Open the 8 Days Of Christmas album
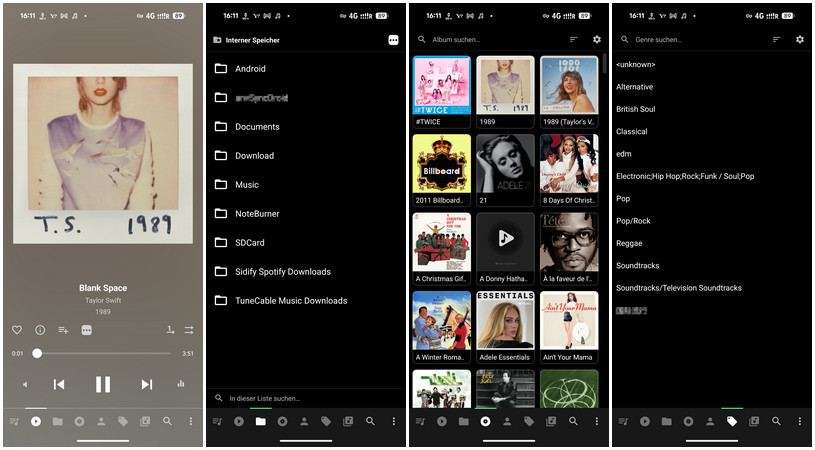 [569, 170]
